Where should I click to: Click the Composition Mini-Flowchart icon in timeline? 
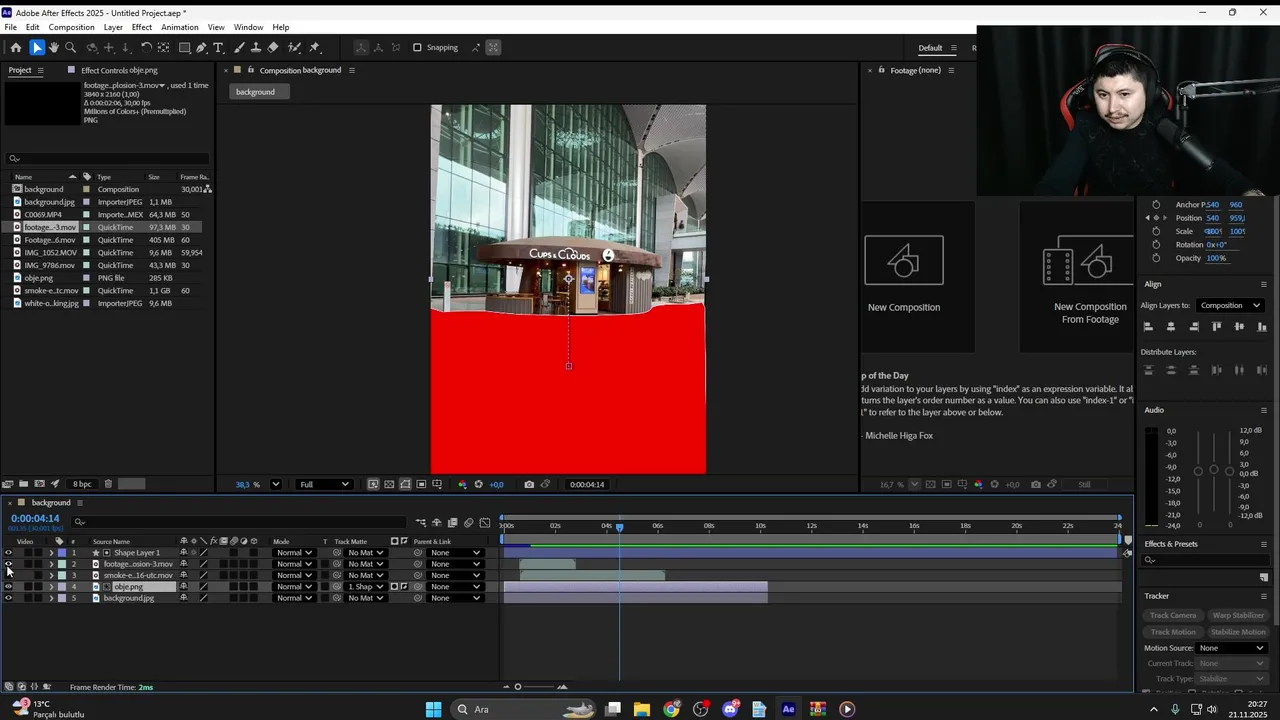[x=421, y=522]
